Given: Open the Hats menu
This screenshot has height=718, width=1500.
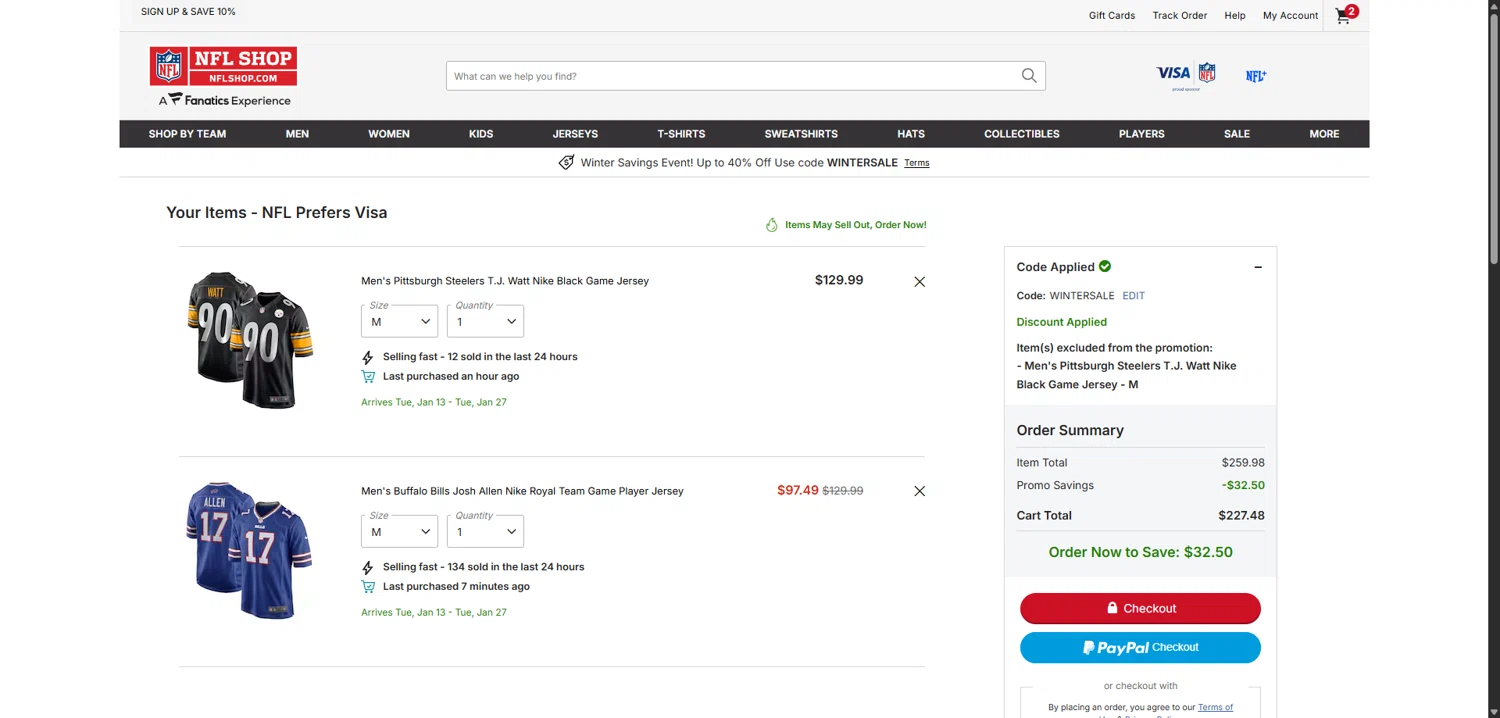Looking at the screenshot, I should pyautogui.click(x=911, y=134).
